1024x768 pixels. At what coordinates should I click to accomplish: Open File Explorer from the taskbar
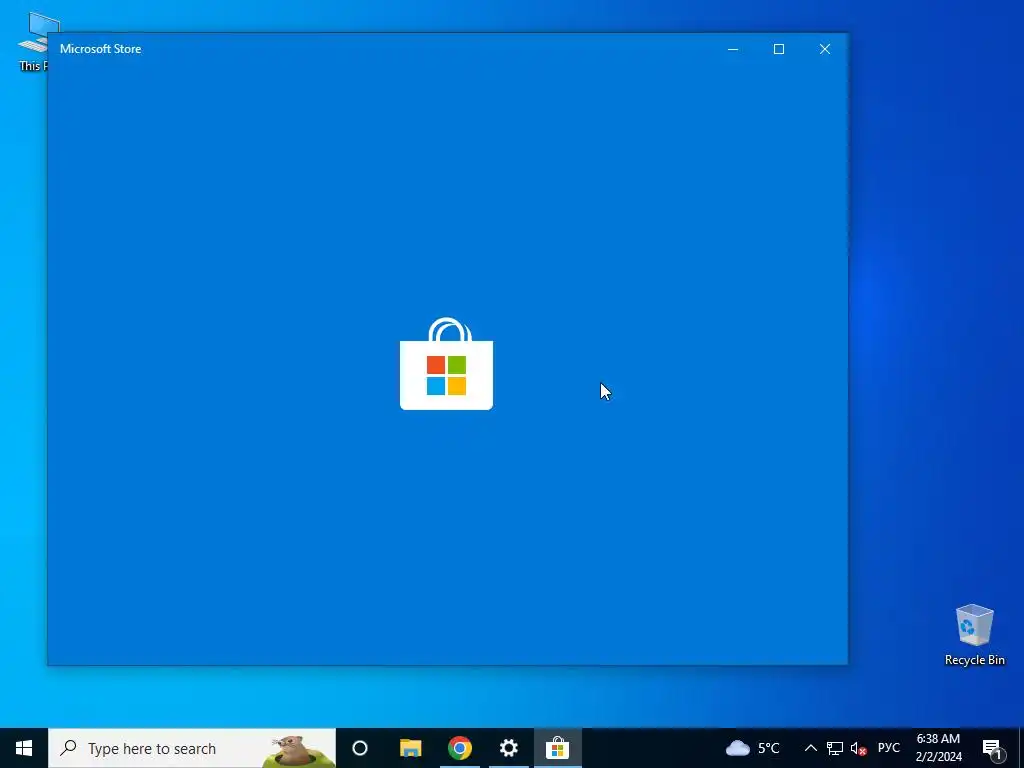[x=411, y=748]
